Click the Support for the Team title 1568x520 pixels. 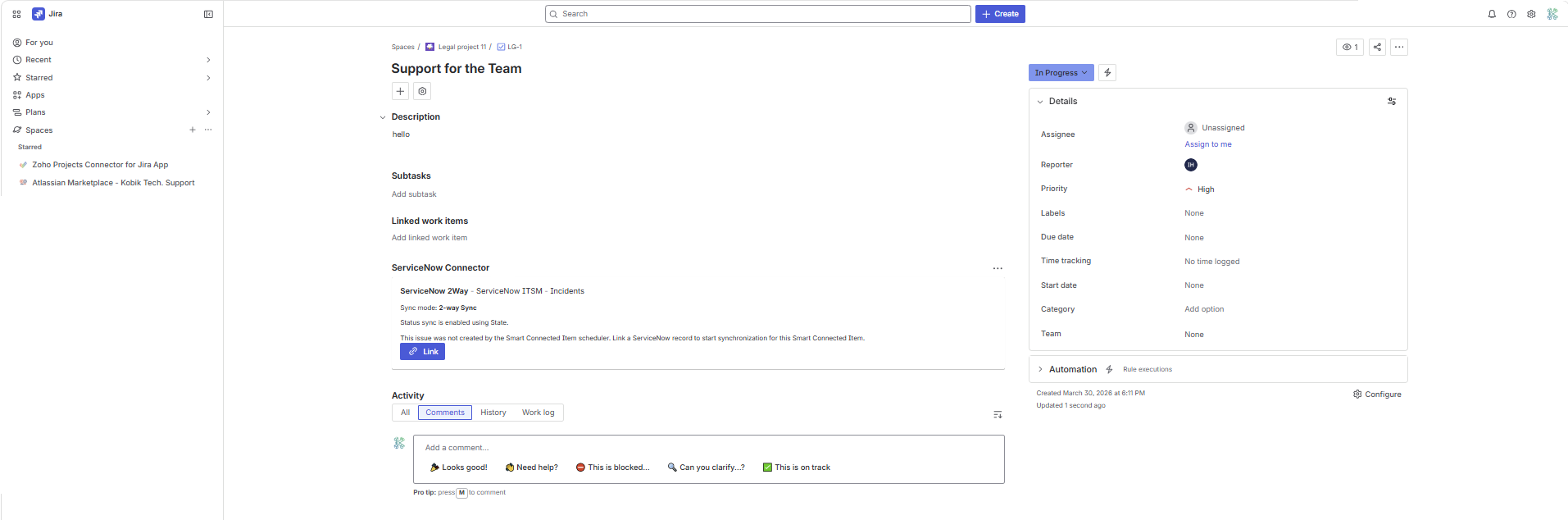pos(457,69)
